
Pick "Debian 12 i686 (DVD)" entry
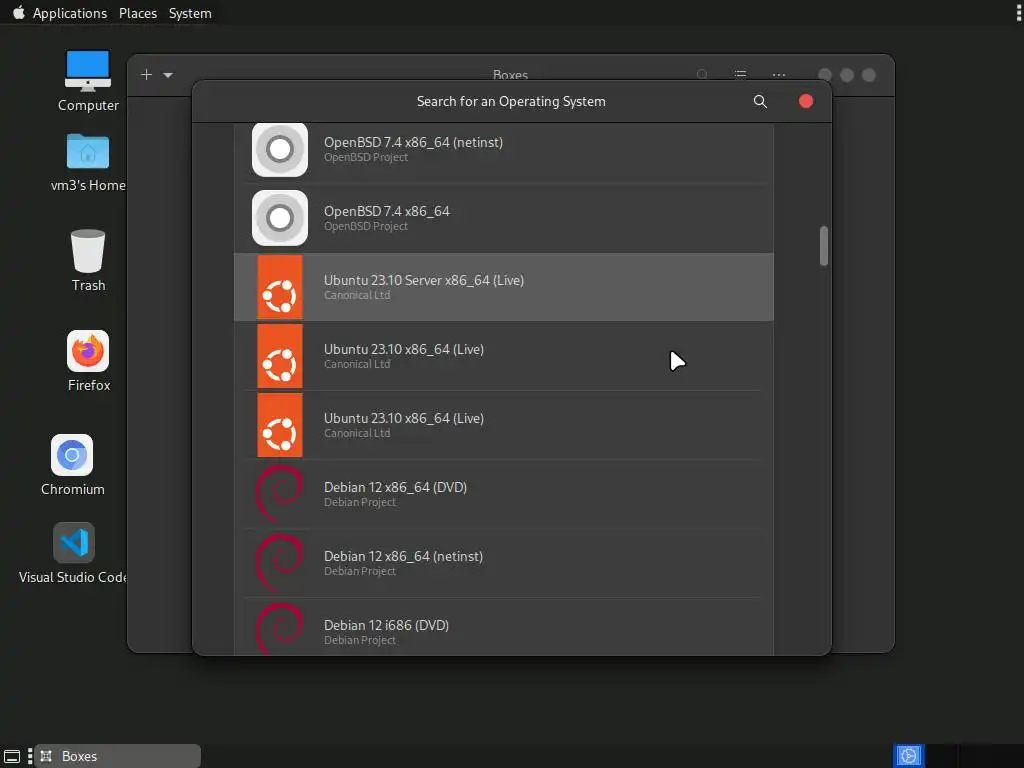point(504,627)
